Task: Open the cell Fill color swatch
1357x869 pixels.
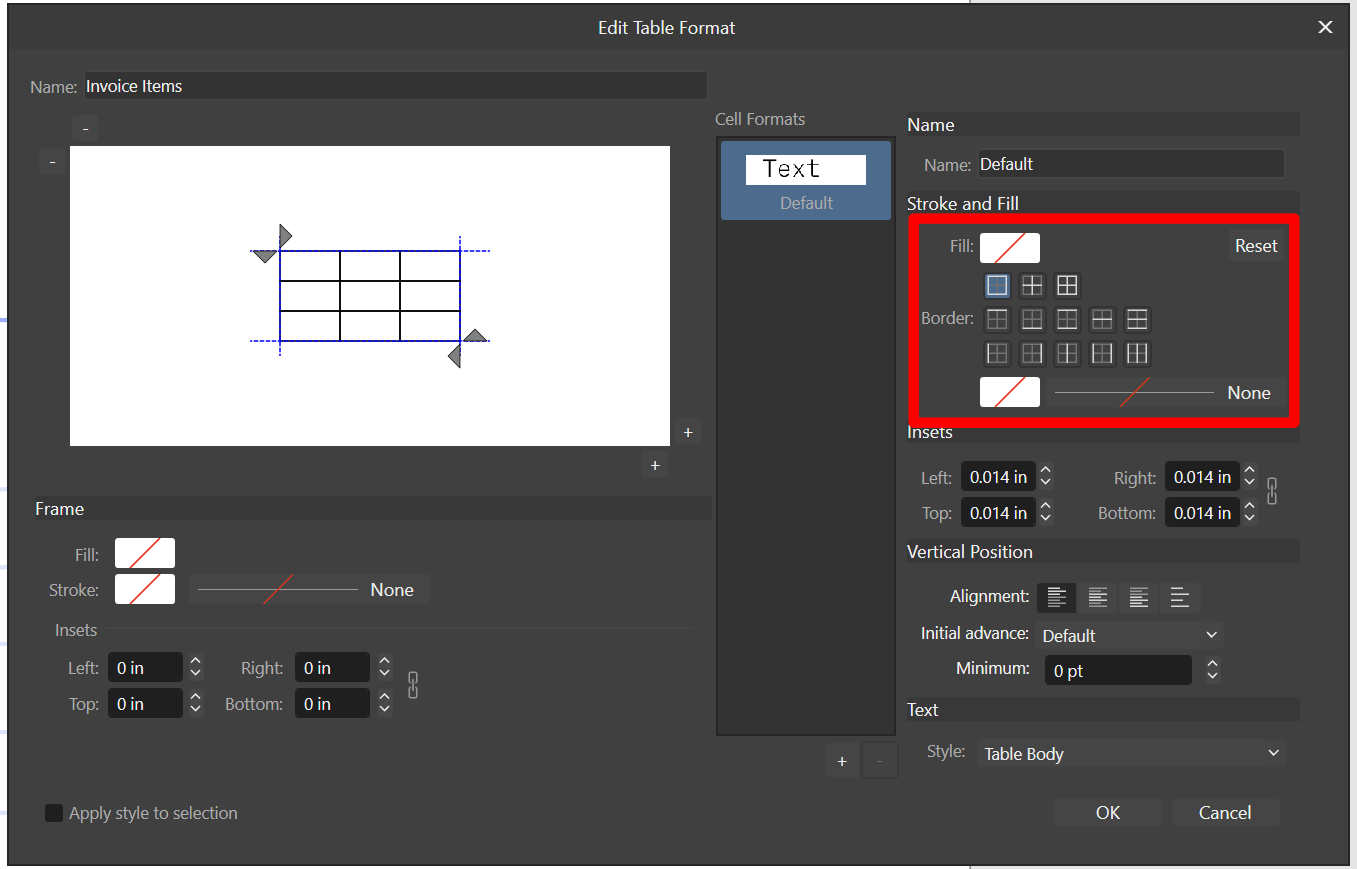Action: pos(1009,247)
